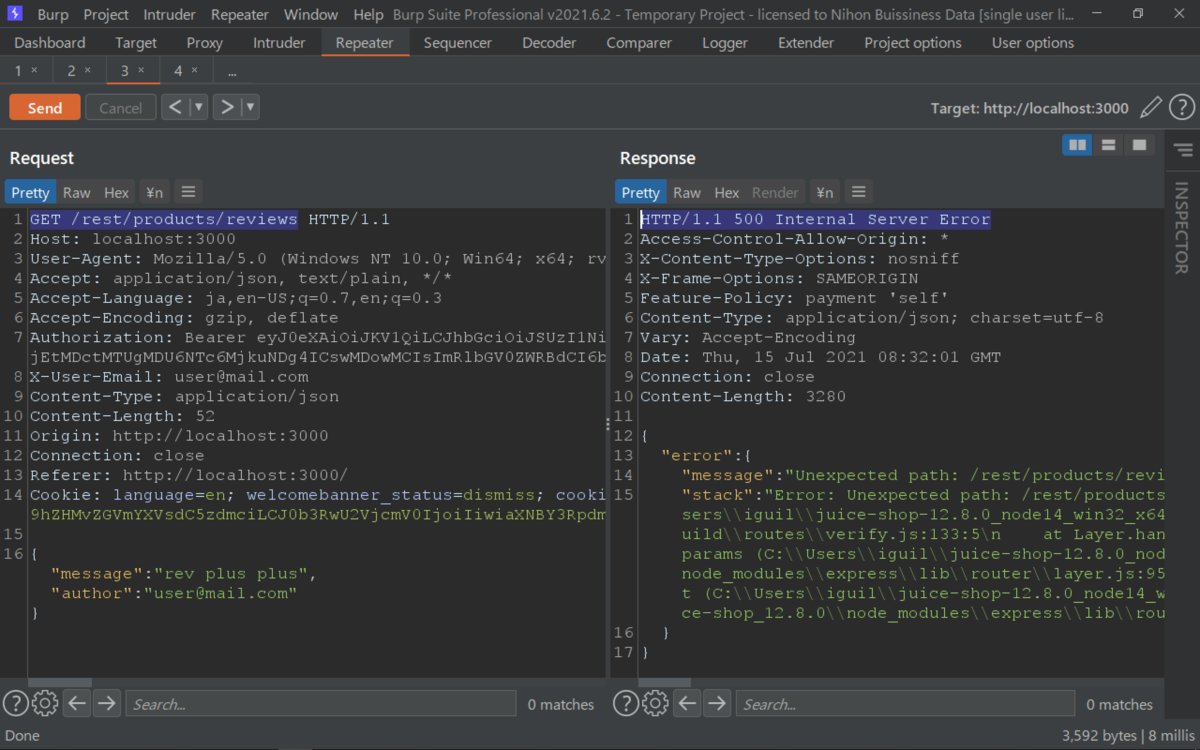Open Request panel hamburger options menu

[x=188, y=192]
